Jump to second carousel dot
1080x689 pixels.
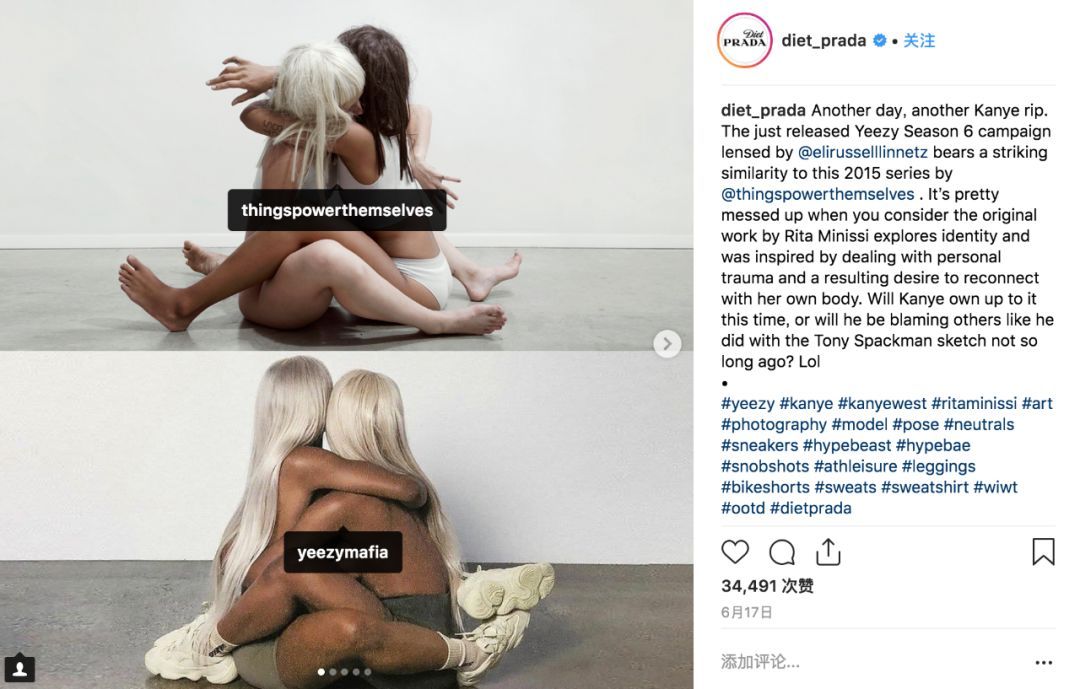[333, 672]
